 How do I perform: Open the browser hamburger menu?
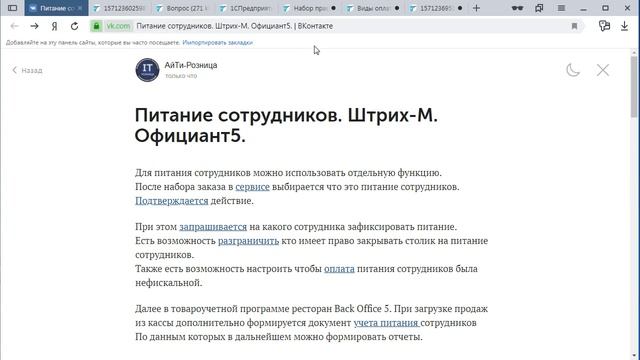click(x=561, y=8)
